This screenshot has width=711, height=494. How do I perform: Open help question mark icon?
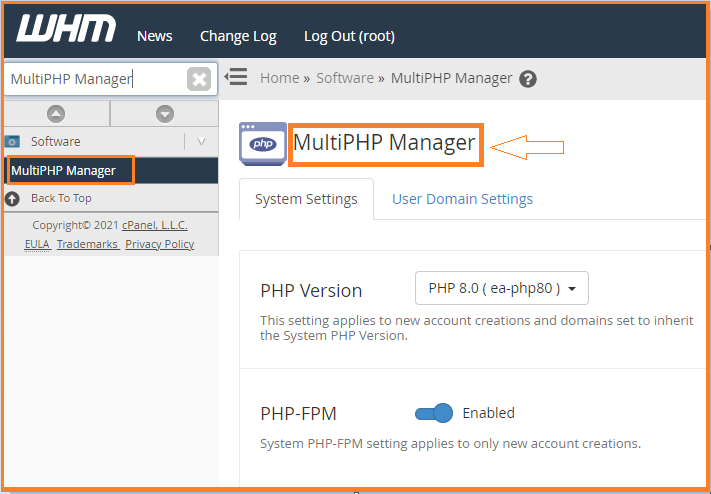pos(528,79)
